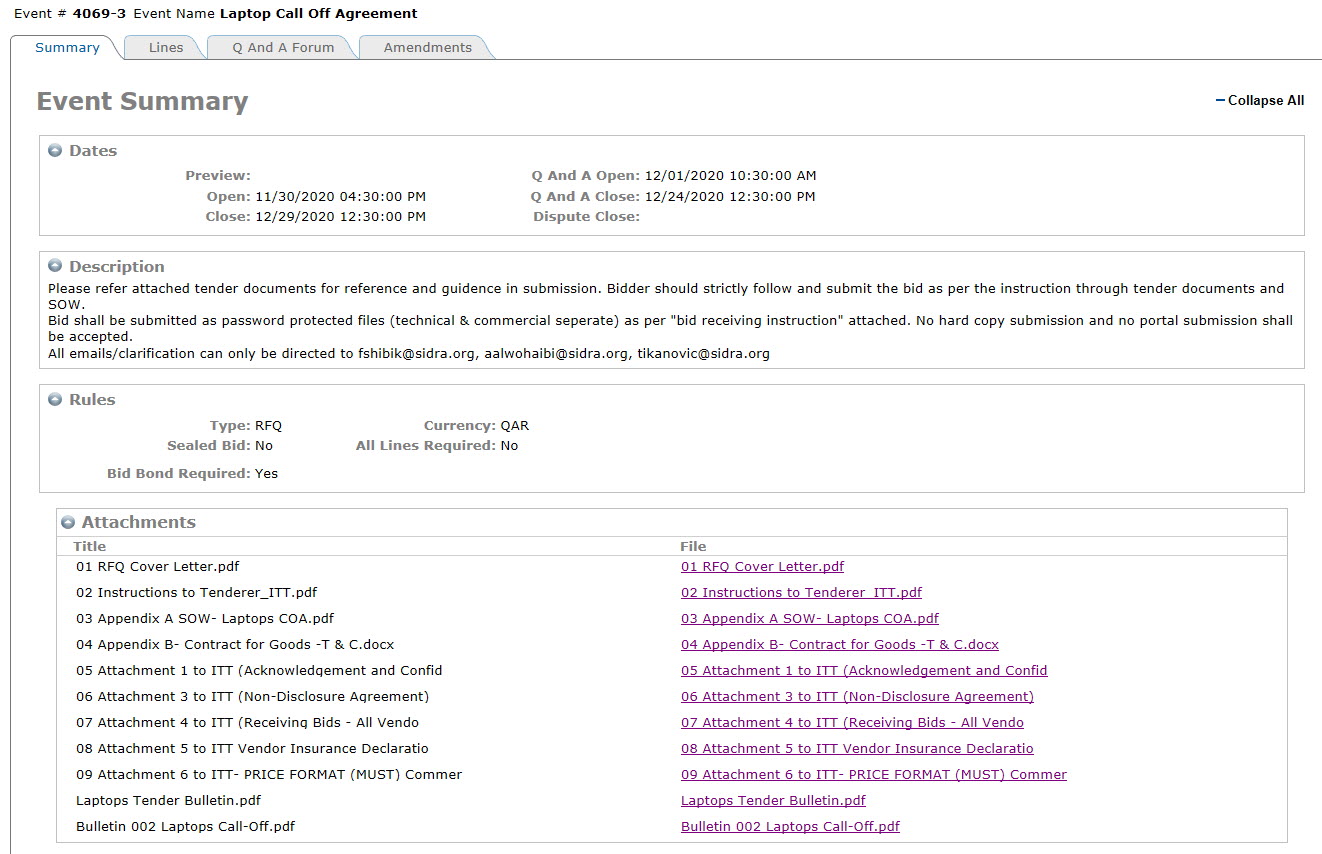1322x854 pixels.
Task: Open 05 Attachment 1 to ITT link
Action: (864, 670)
